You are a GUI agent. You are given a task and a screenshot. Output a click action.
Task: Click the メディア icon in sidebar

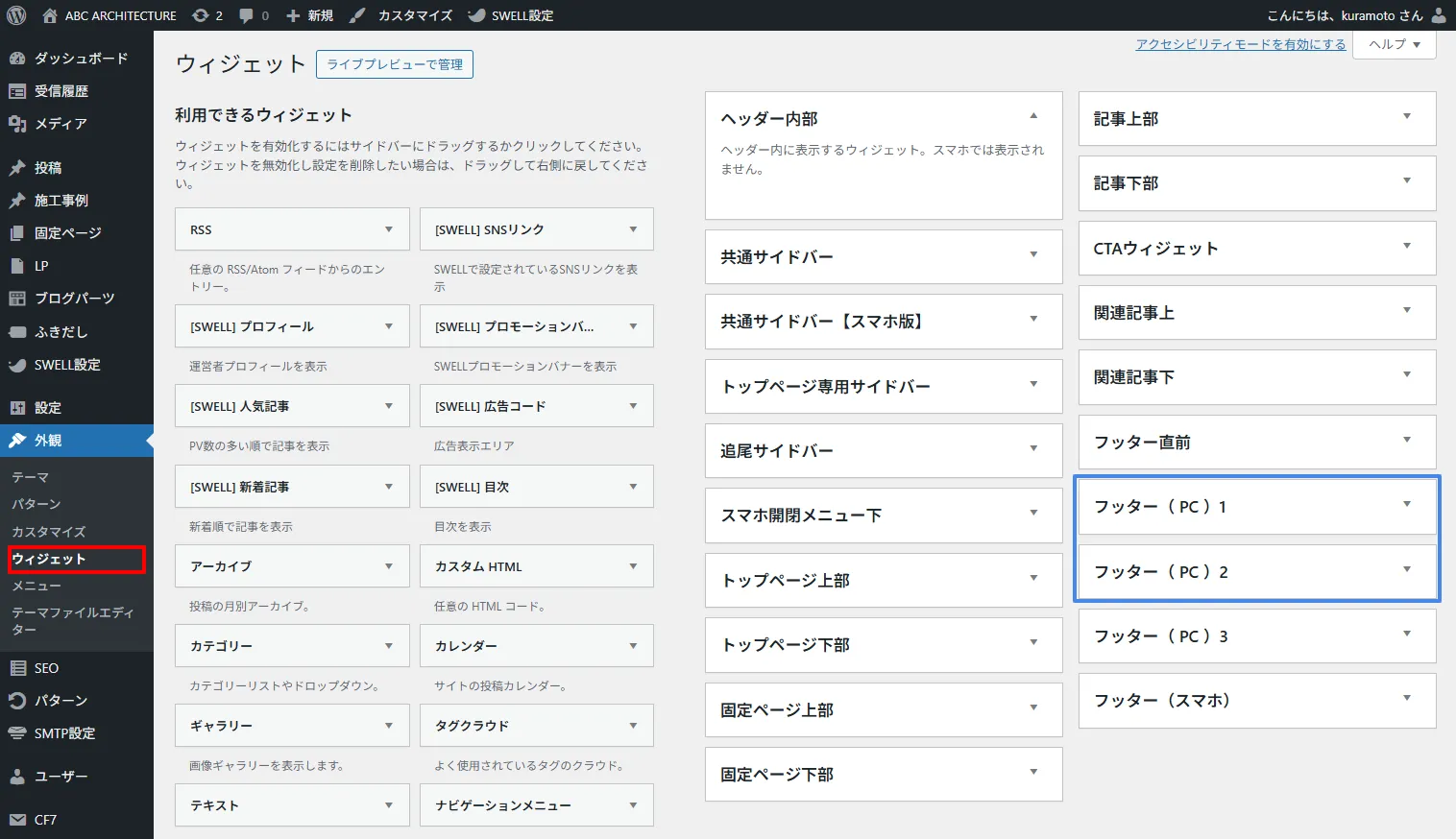click(17, 124)
